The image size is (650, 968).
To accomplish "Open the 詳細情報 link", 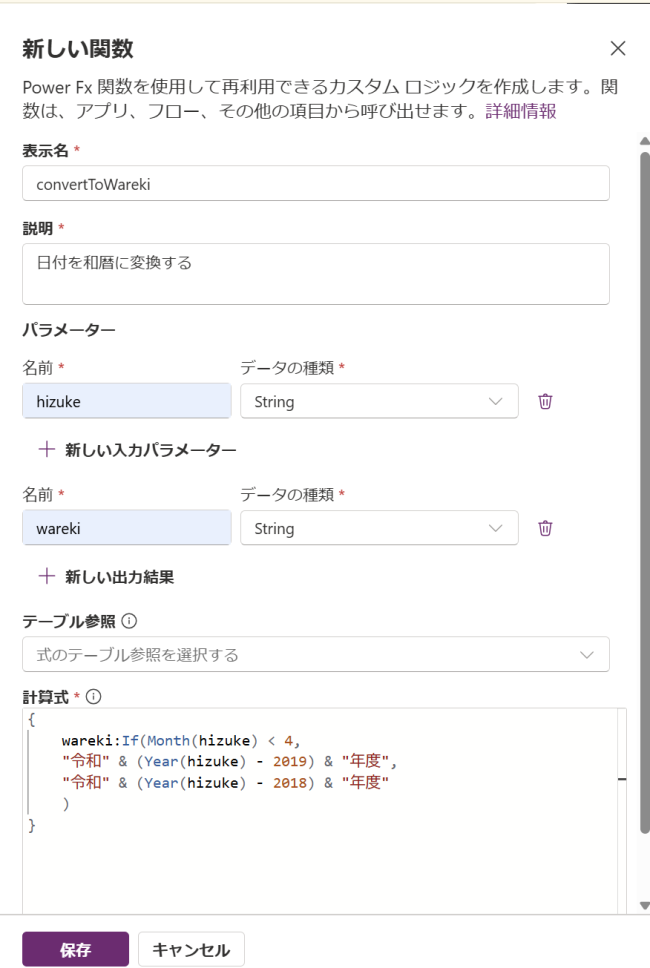I will (520, 111).
